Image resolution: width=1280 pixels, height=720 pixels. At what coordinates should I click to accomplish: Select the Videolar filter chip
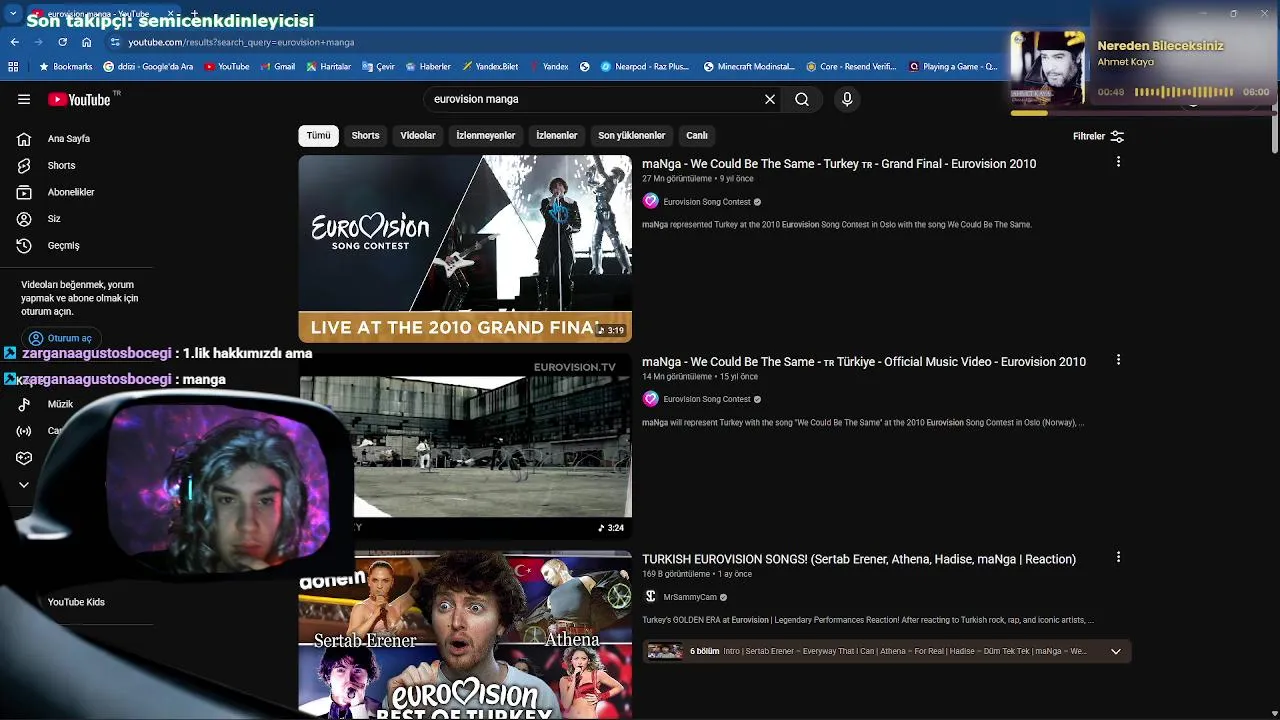click(x=418, y=135)
